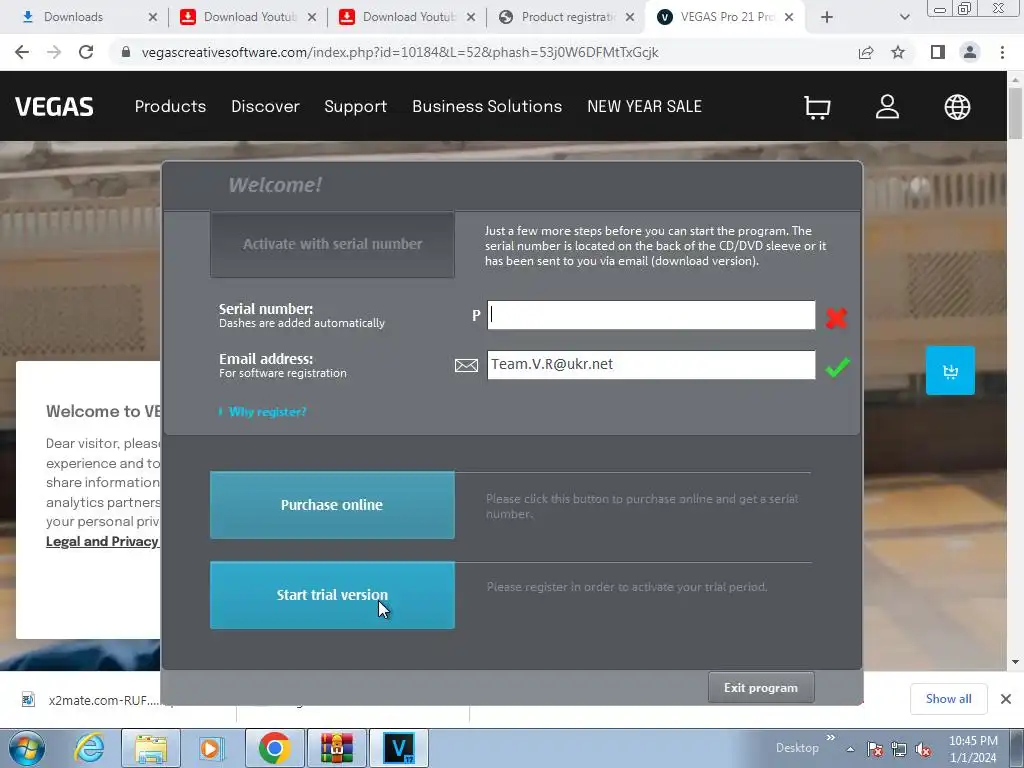Open the globe language selector icon

(x=957, y=106)
